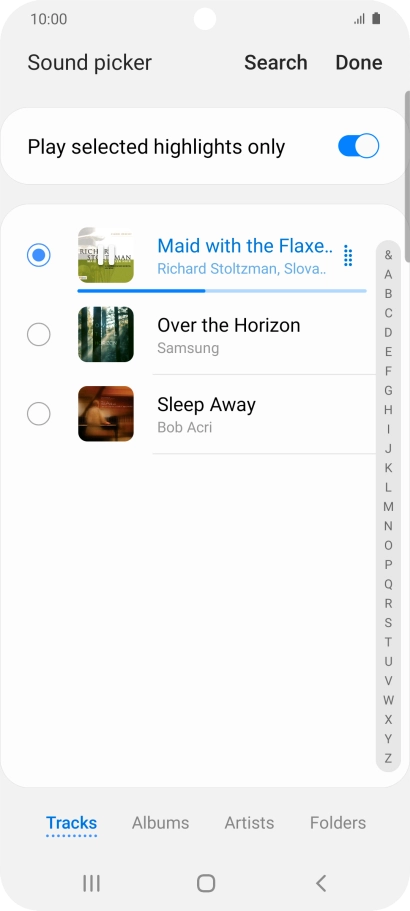Open Over the Horizon album artwork
Screen dimensions: 410x911
click(106, 335)
